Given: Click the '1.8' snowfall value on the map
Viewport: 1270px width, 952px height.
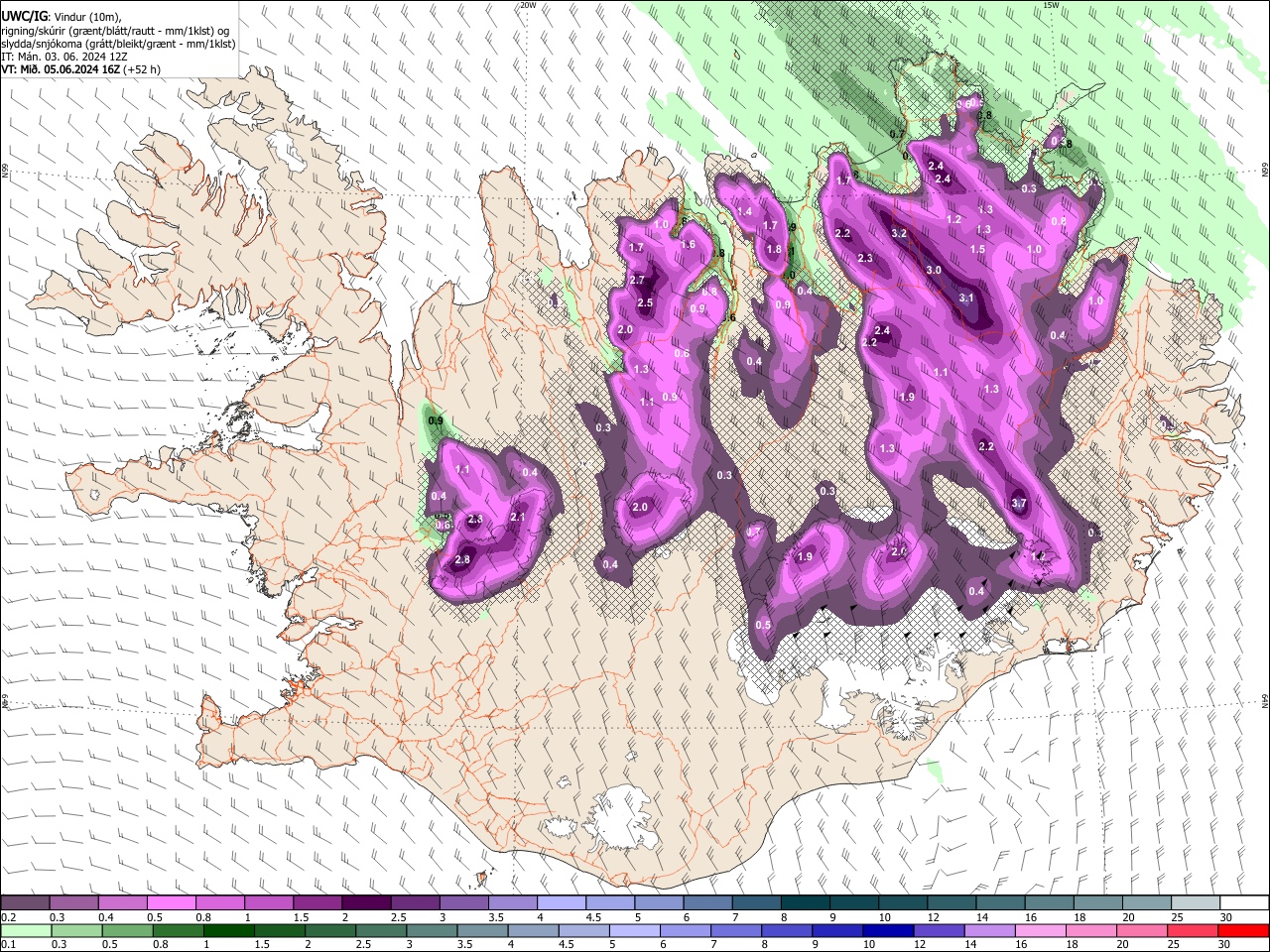Looking at the screenshot, I should (774, 249).
